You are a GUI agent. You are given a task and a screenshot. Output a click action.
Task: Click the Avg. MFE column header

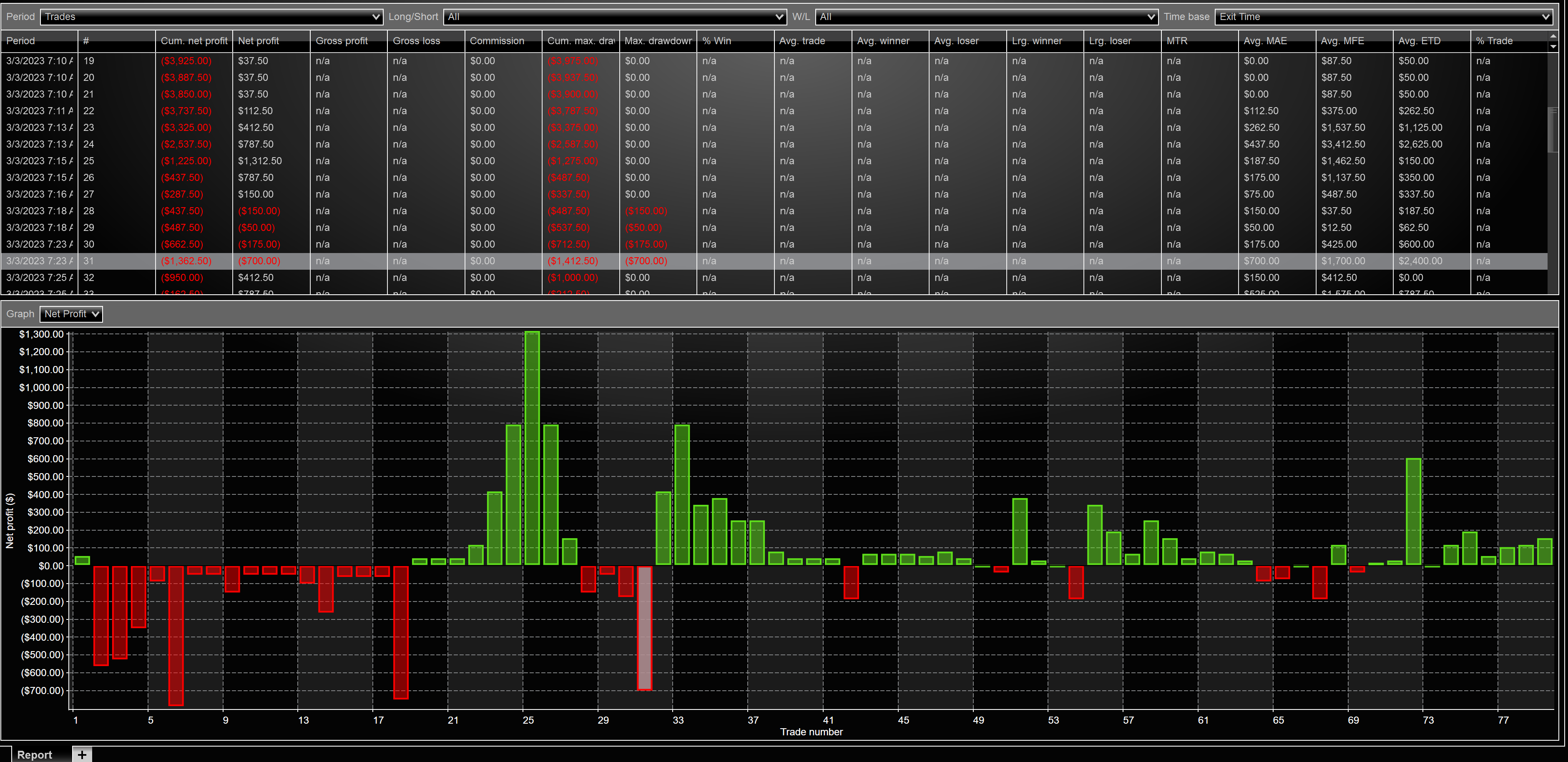click(x=1354, y=41)
